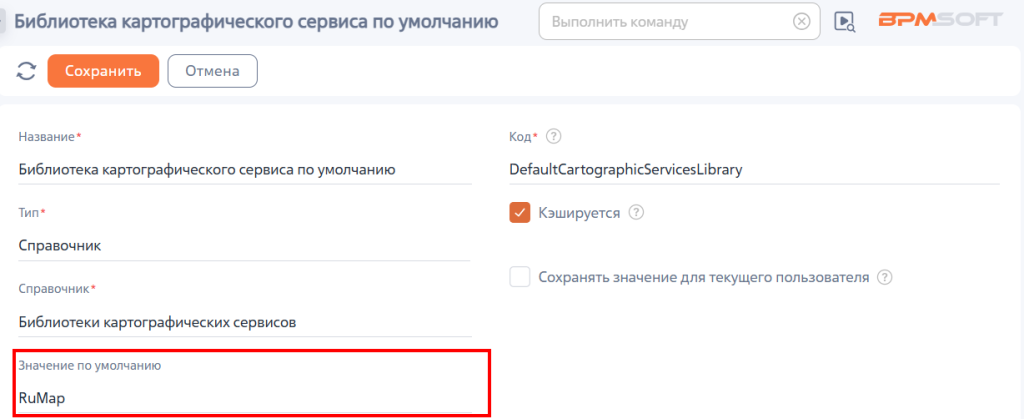Click the Кэшируется label
The image size is (1024, 419).
tap(579, 213)
